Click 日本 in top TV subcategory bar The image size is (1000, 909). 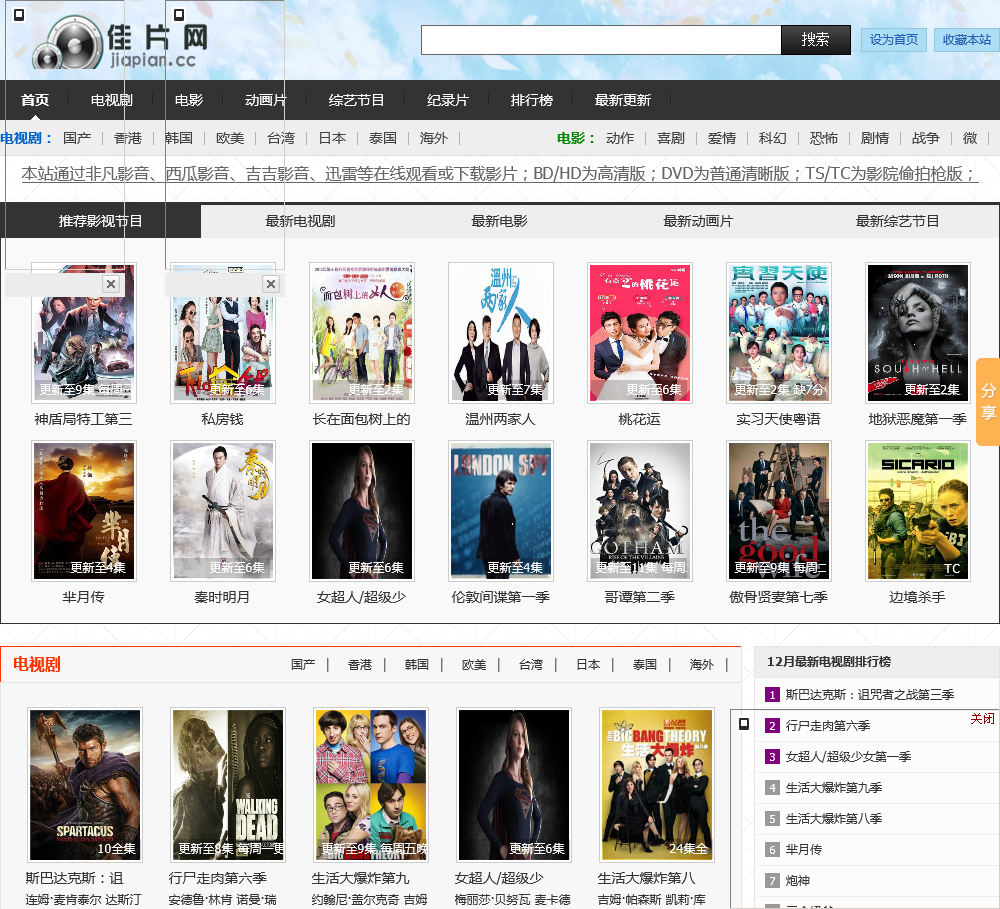(x=332, y=138)
